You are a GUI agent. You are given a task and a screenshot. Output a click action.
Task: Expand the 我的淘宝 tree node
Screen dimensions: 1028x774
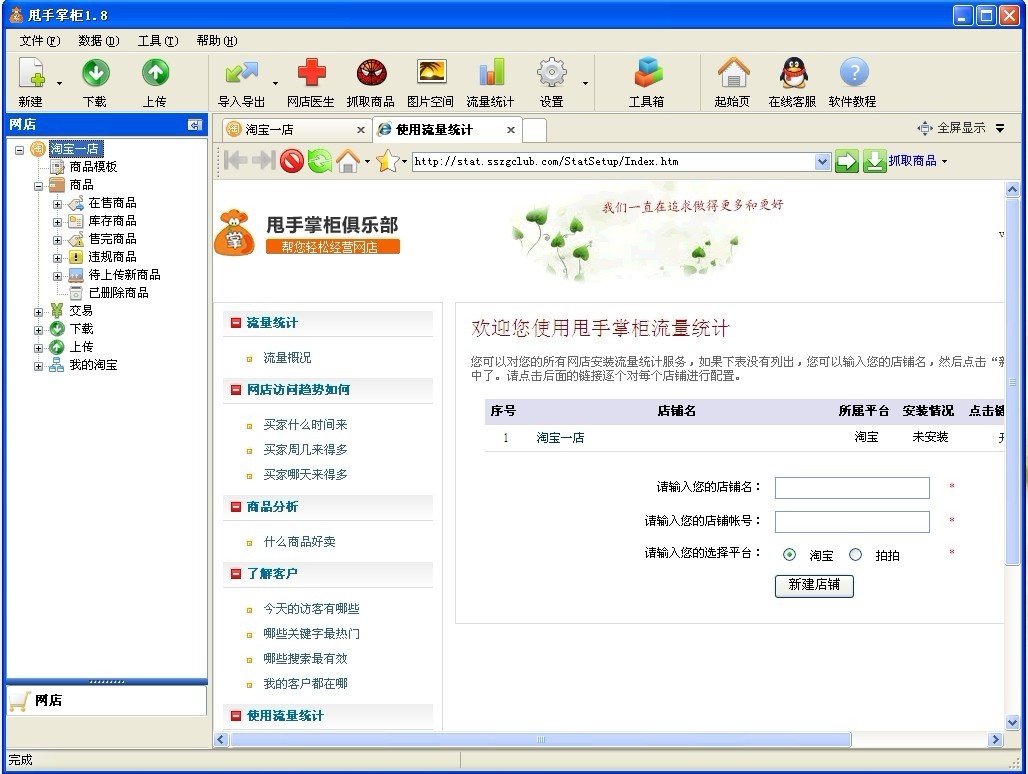(x=39, y=366)
